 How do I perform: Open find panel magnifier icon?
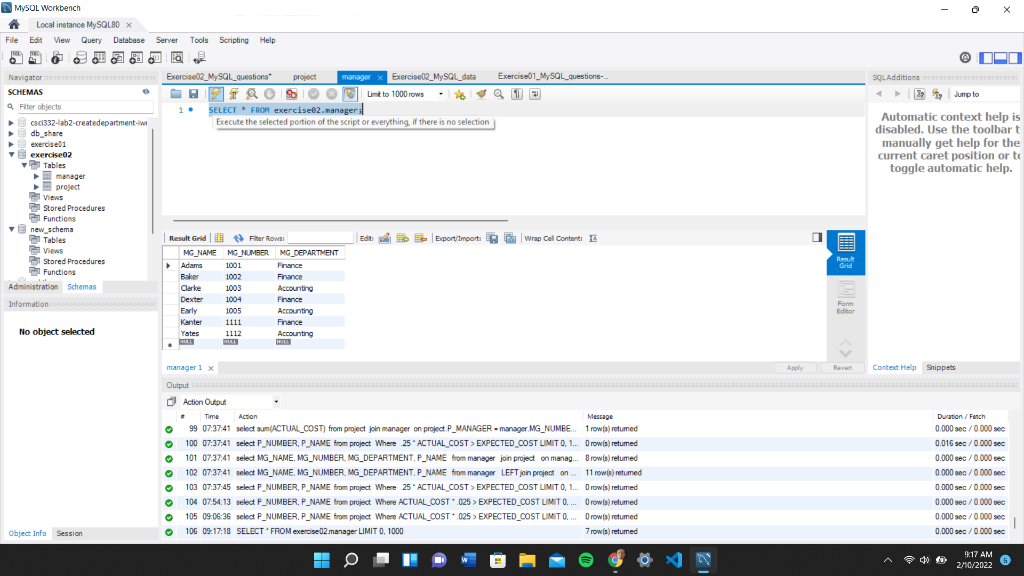tap(499, 94)
